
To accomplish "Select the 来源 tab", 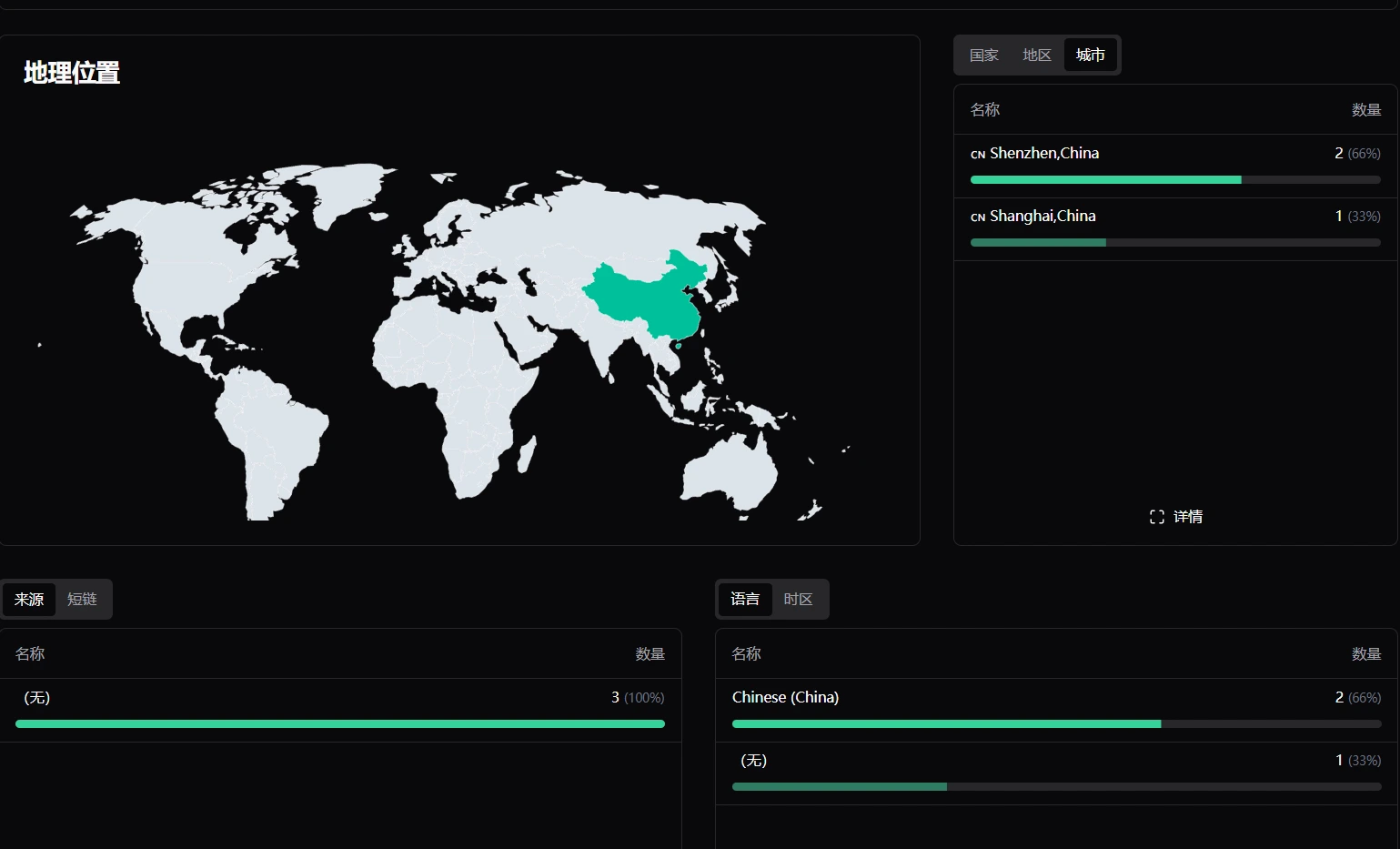I will (x=29, y=600).
